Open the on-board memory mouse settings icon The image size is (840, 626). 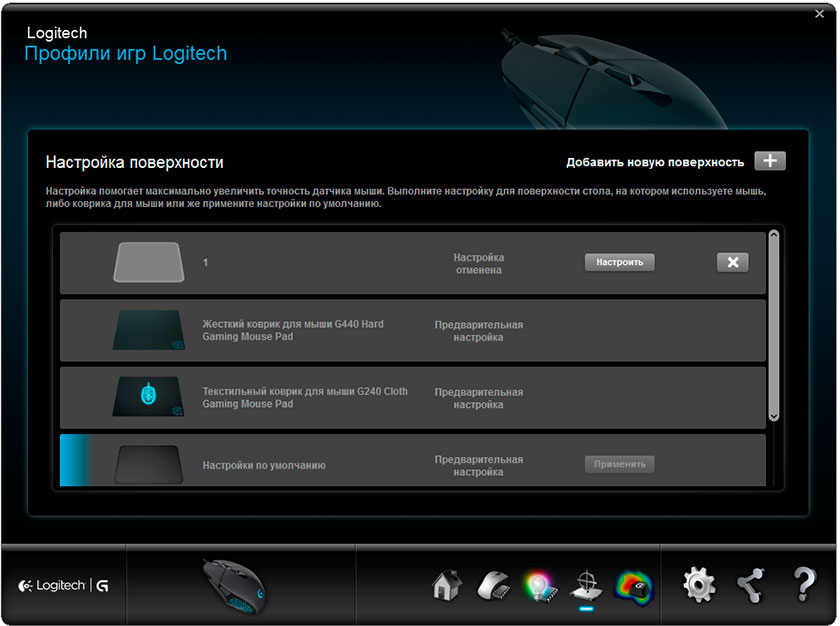pyautogui.click(x=493, y=585)
